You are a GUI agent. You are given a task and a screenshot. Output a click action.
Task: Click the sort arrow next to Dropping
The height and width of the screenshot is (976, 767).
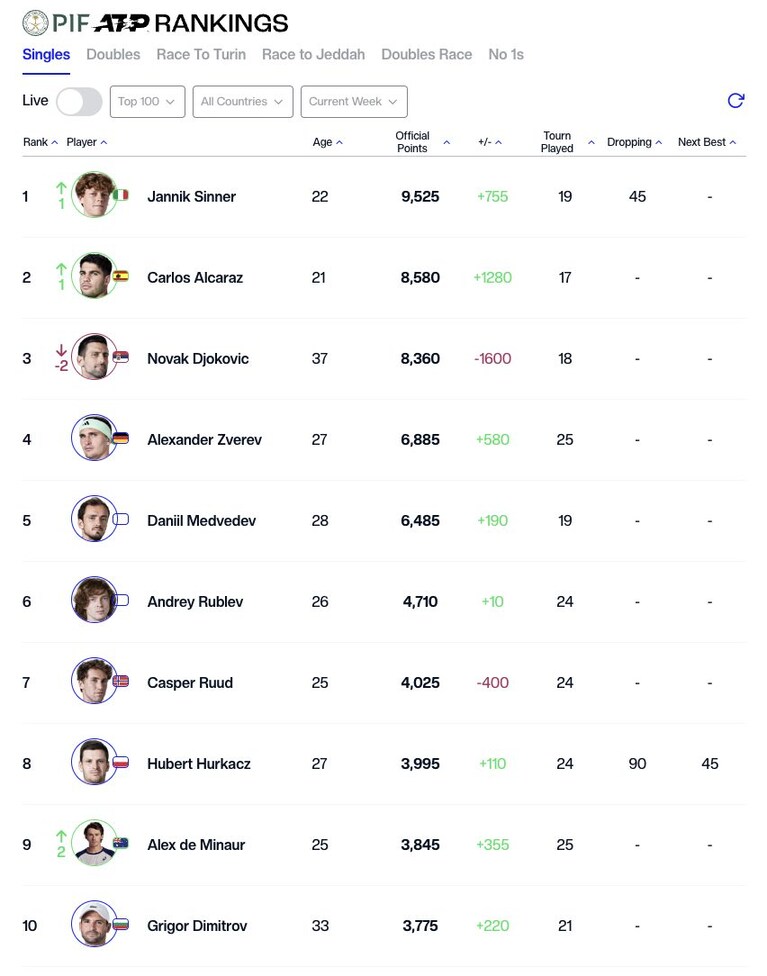click(x=659, y=143)
